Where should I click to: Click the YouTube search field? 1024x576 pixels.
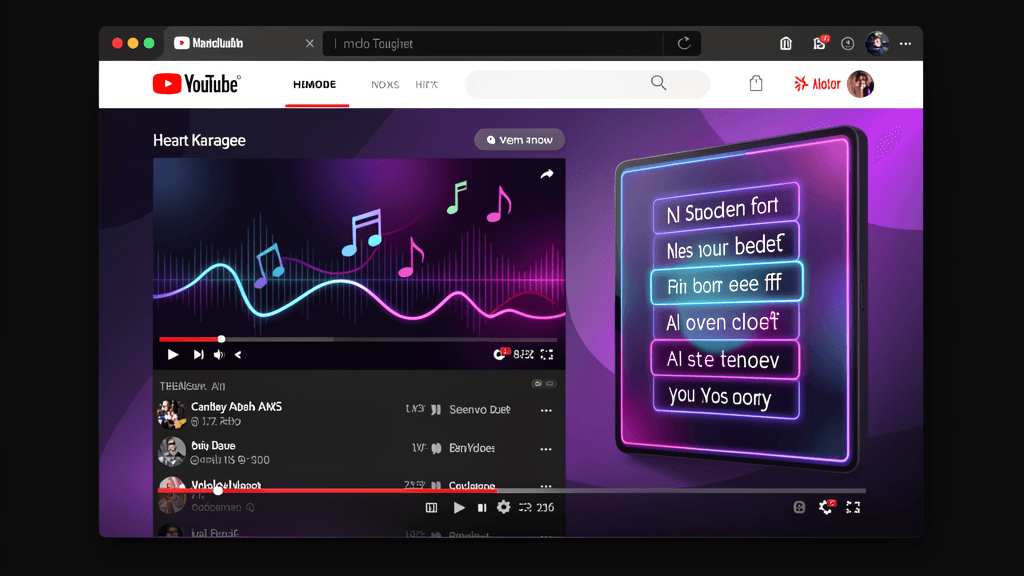coord(587,84)
